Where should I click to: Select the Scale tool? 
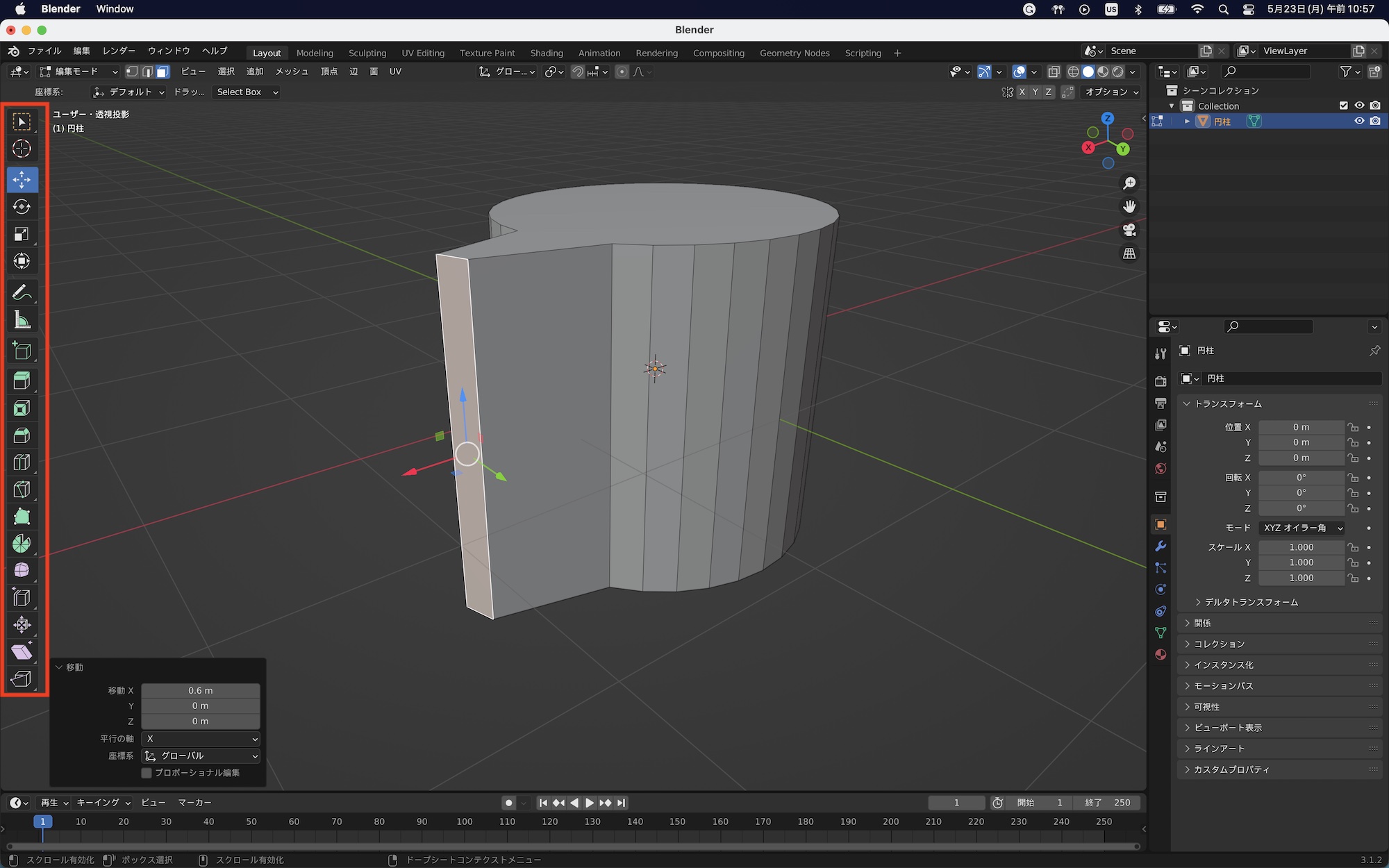pyautogui.click(x=22, y=234)
